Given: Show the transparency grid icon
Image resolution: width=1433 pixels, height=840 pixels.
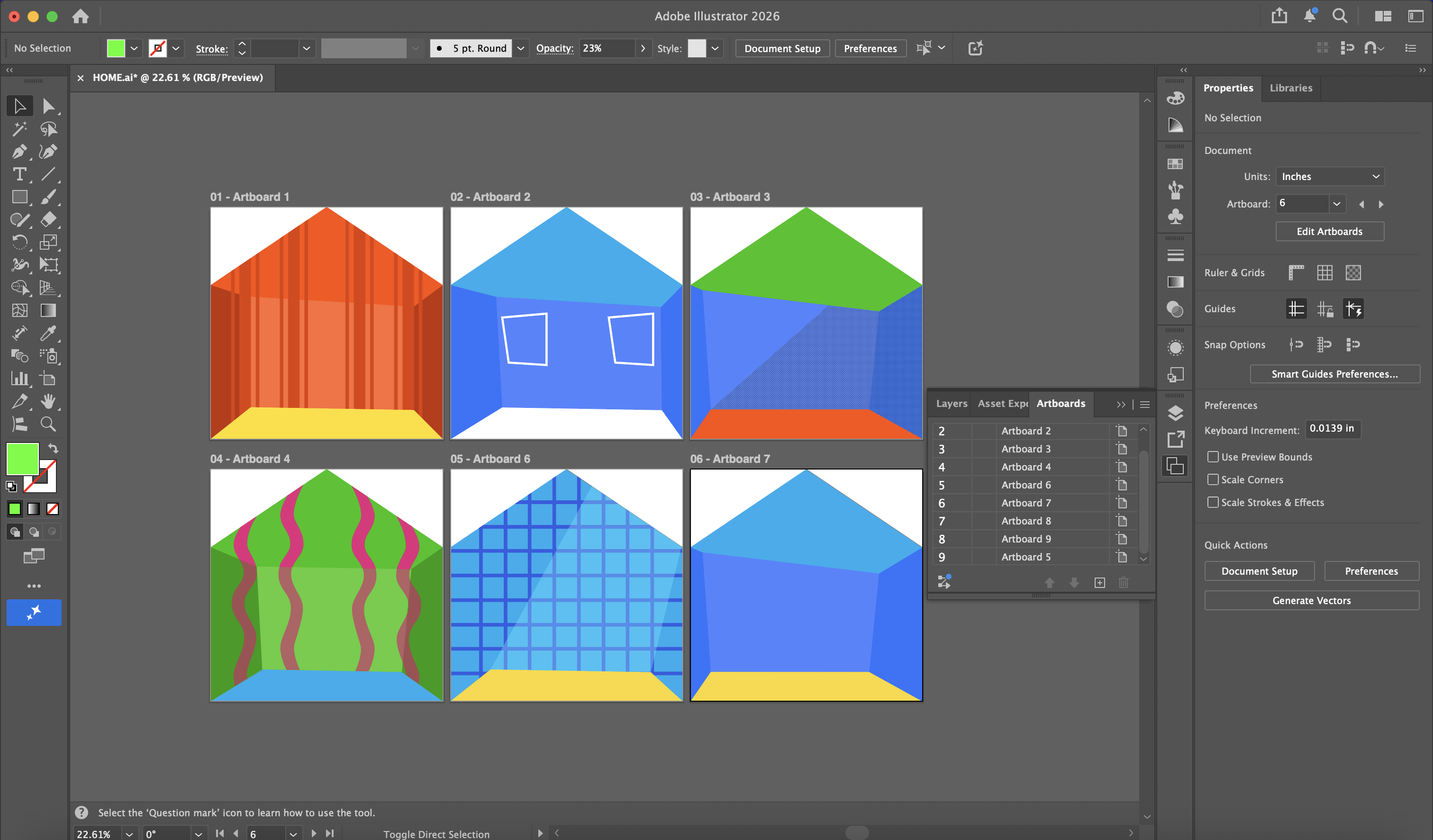Looking at the screenshot, I should (1353, 273).
